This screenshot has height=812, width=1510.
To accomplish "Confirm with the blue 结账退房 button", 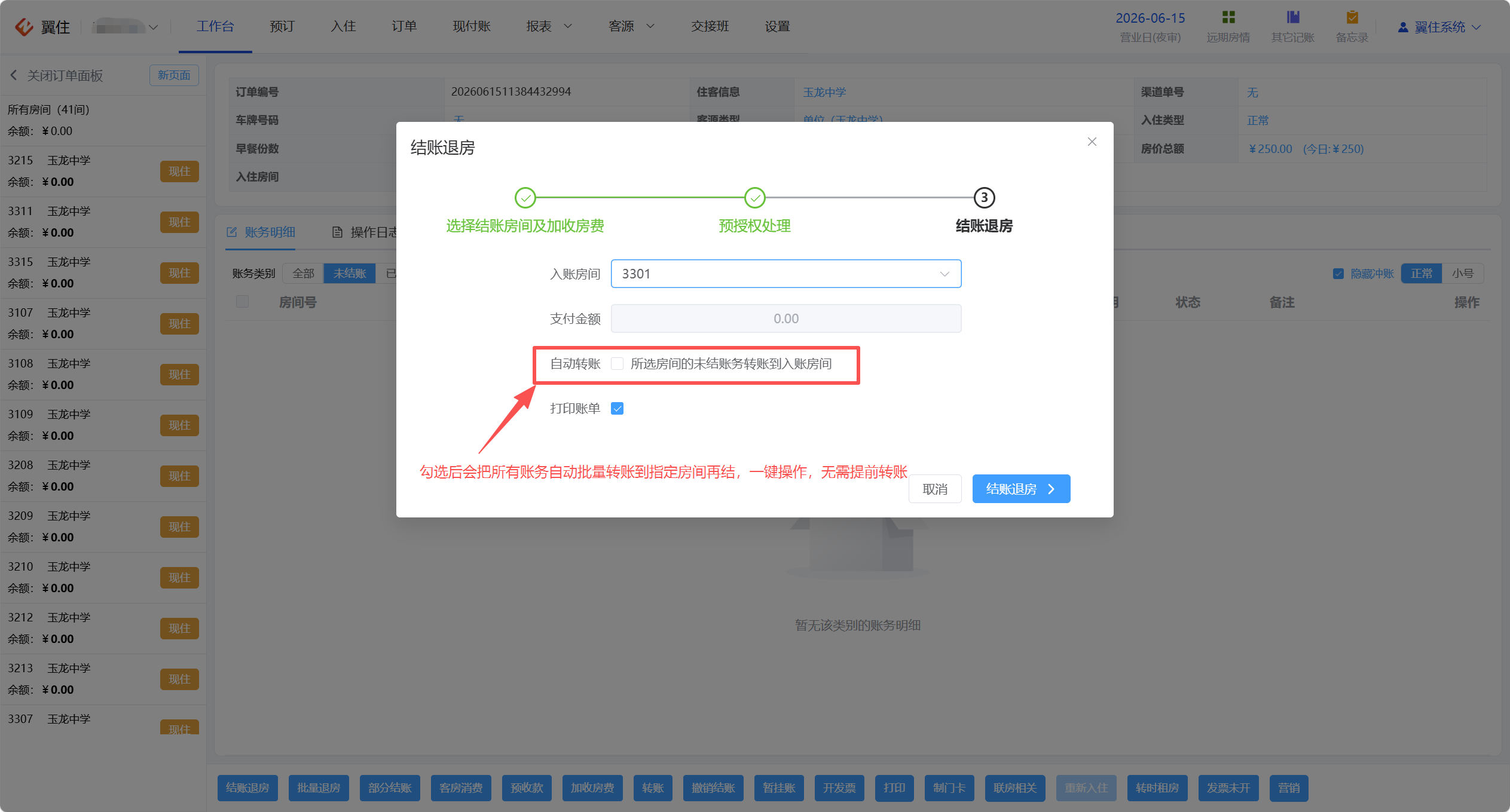I will [x=1021, y=489].
